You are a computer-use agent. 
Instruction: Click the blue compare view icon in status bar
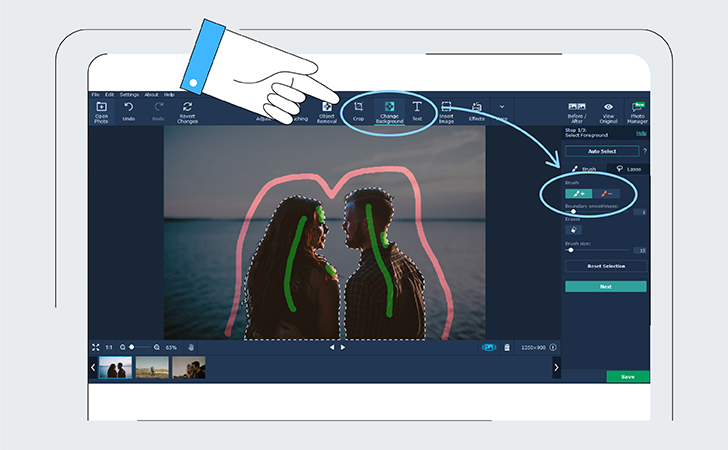click(x=489, y=347)
